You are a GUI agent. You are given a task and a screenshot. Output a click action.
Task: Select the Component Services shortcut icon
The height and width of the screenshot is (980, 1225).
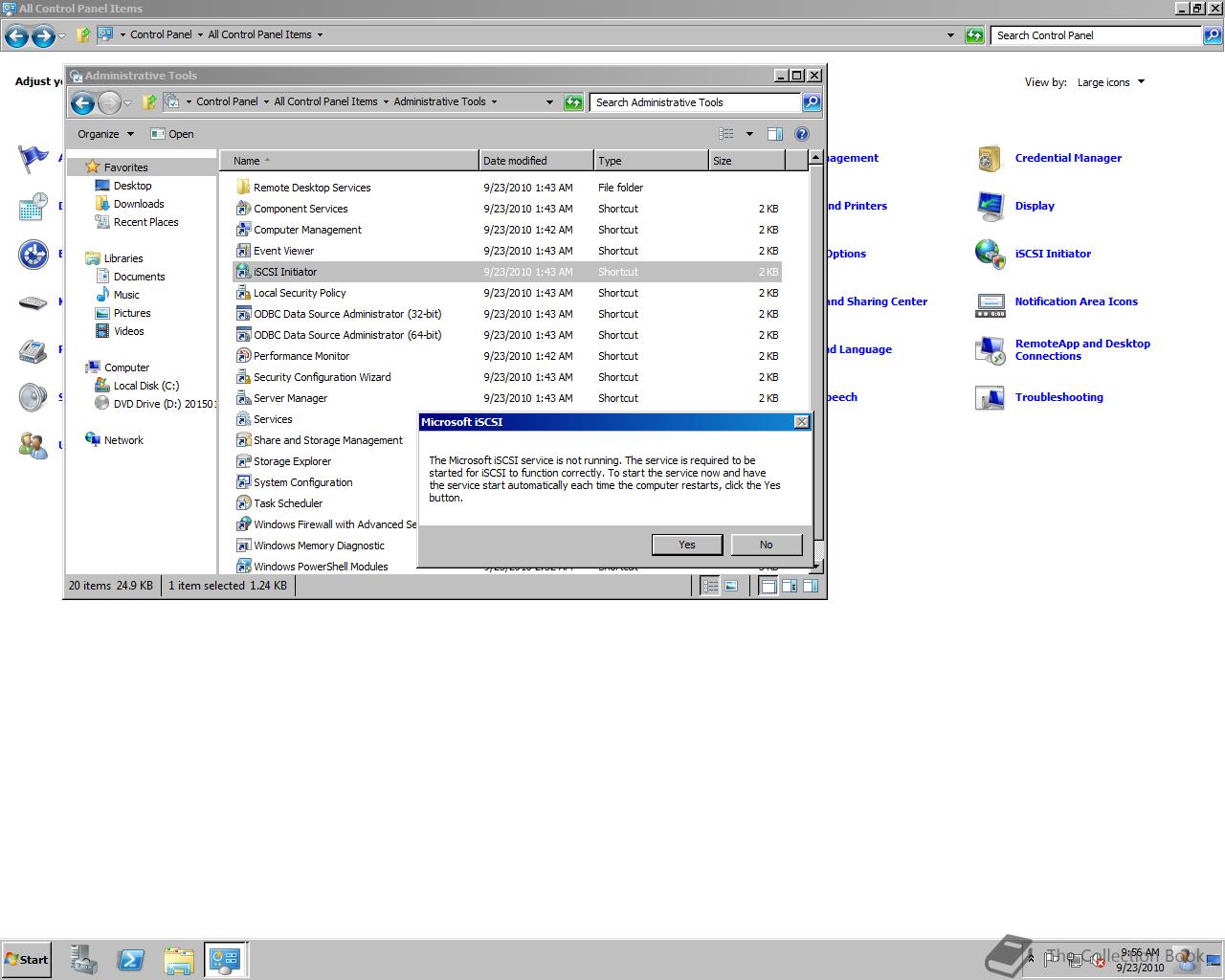point(243,209)
